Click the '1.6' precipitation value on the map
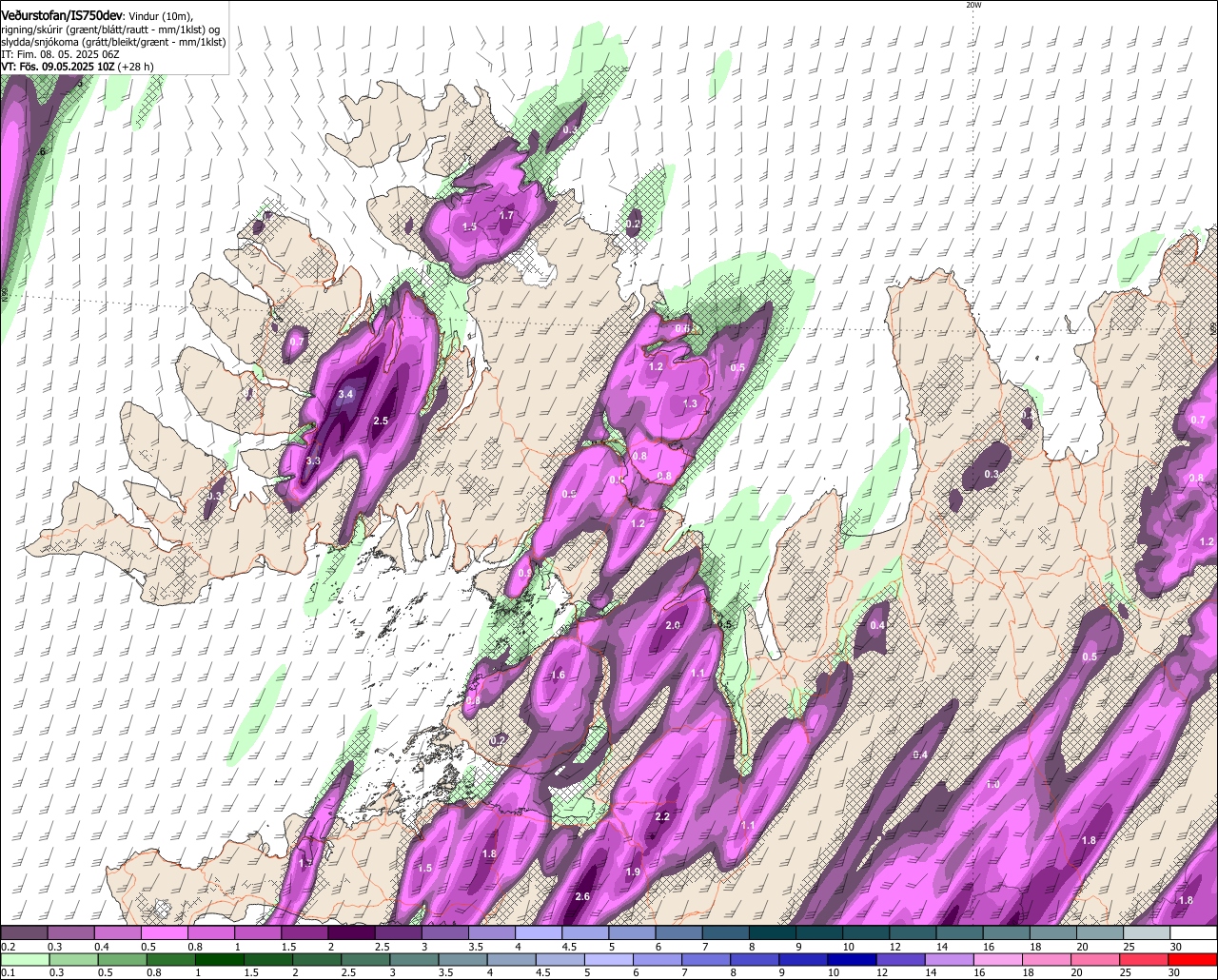 559,675
